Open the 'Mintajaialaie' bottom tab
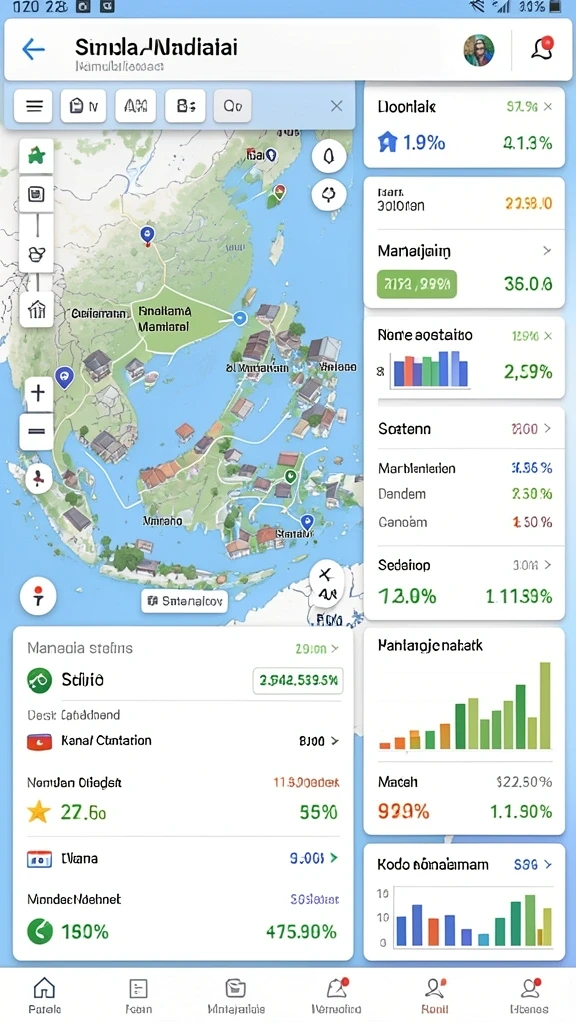This screenshot has width=576, height=1024. click(236, 996)
